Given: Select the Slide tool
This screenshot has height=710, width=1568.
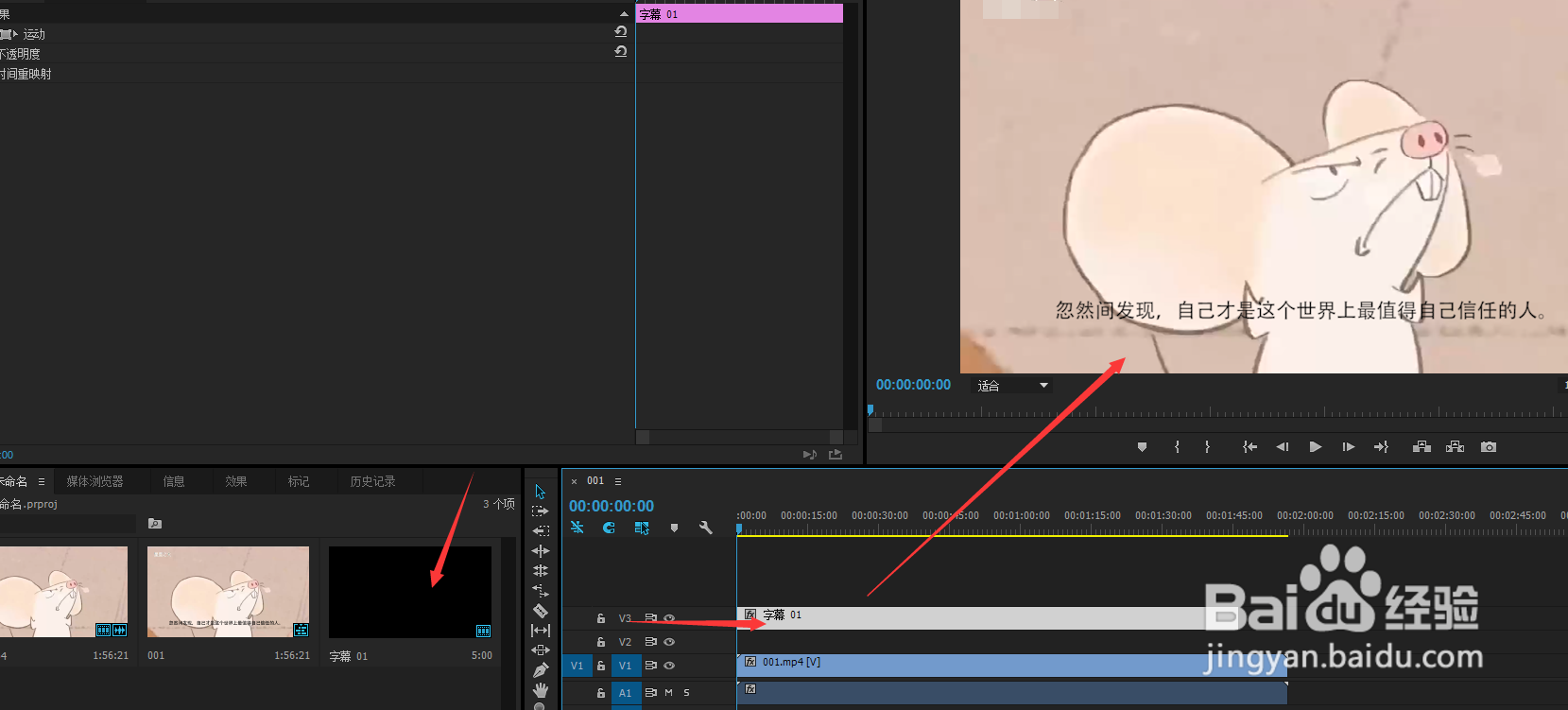Looking at the screenshot, I should 541,650.
